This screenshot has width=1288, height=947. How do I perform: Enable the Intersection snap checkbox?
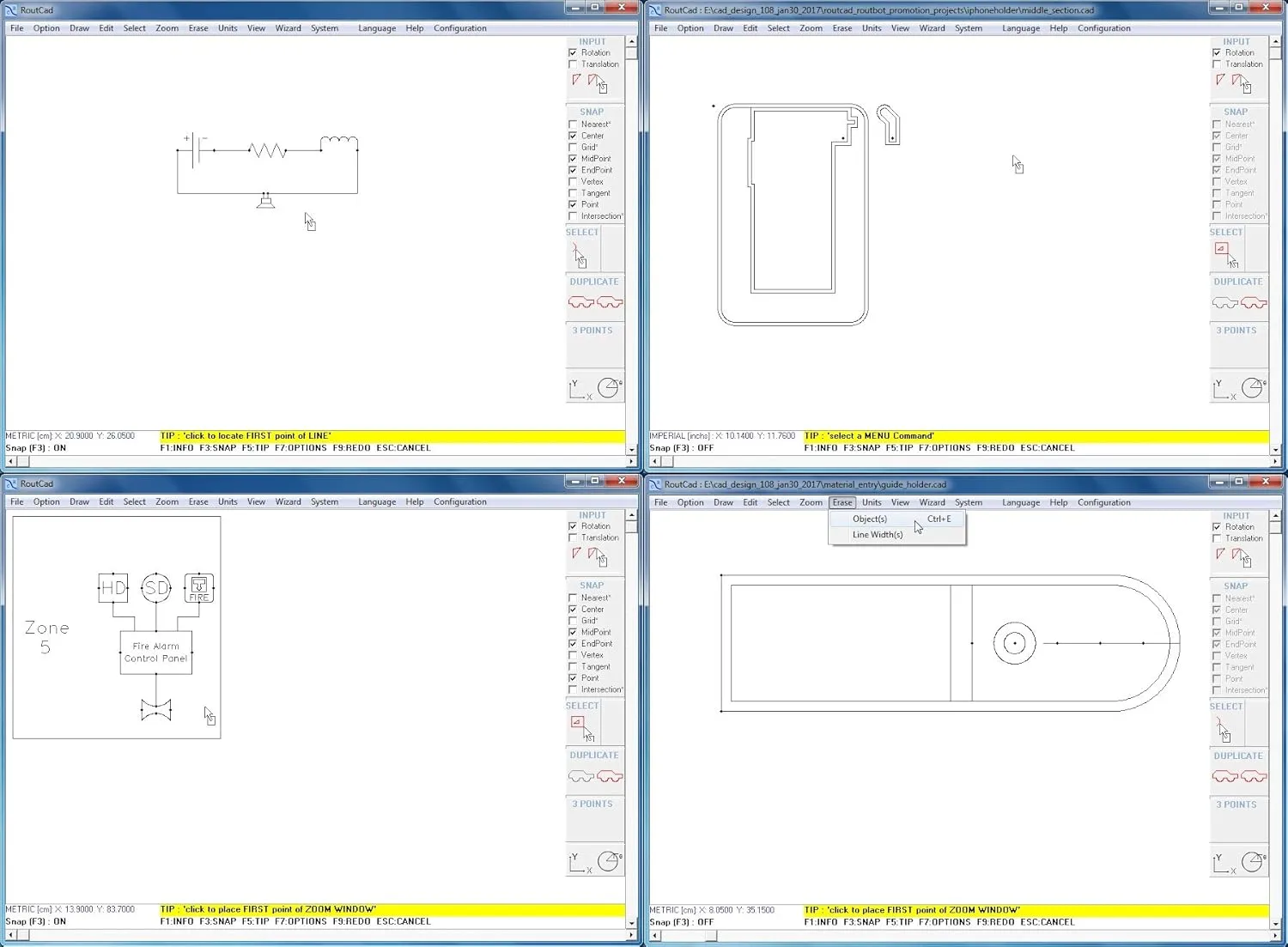tap(572, 216)
